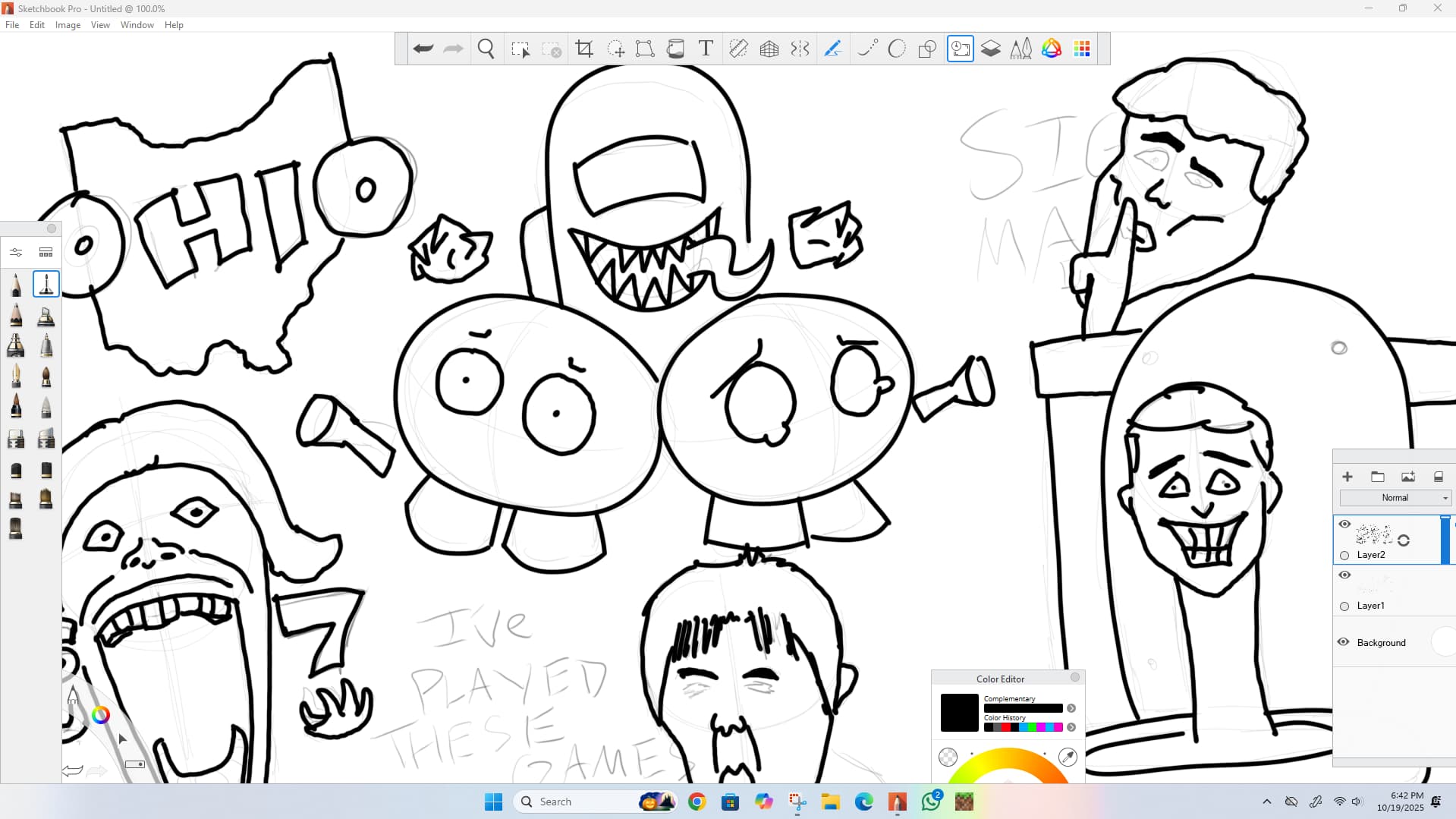
Task: Close the brush palette panel
Action: [52, 228]
